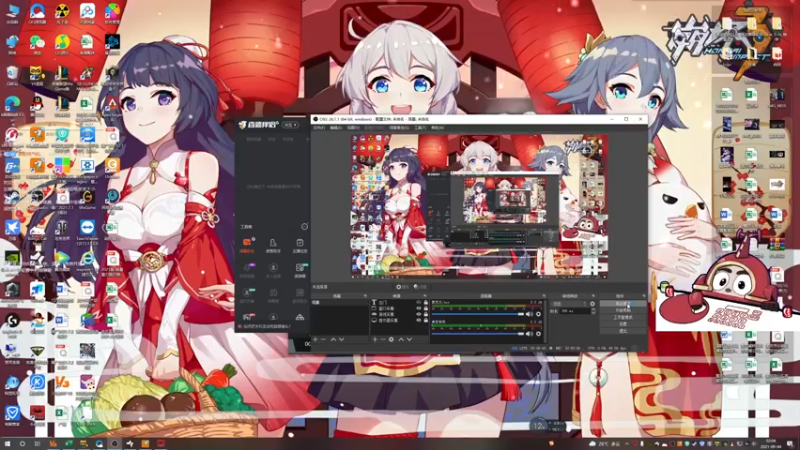Open the WeChat desktop icon
The width and height of the screenshot is (800, 450).
point(37,42)
